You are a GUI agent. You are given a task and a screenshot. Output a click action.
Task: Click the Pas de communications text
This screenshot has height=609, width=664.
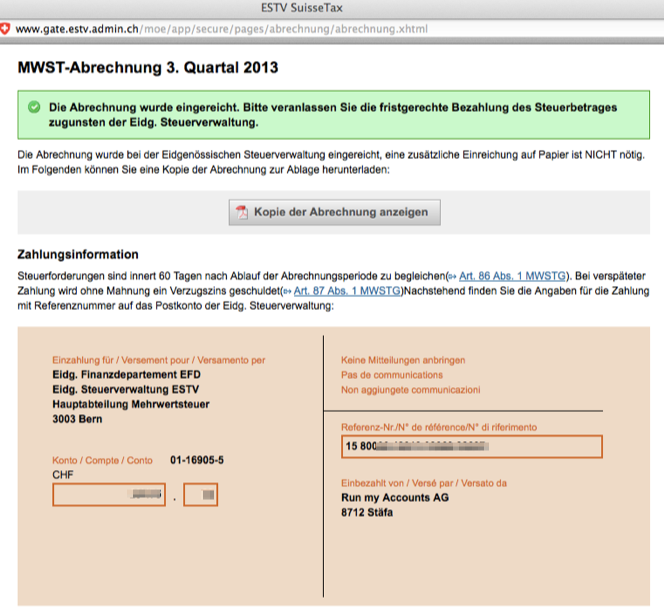[392, 375]
